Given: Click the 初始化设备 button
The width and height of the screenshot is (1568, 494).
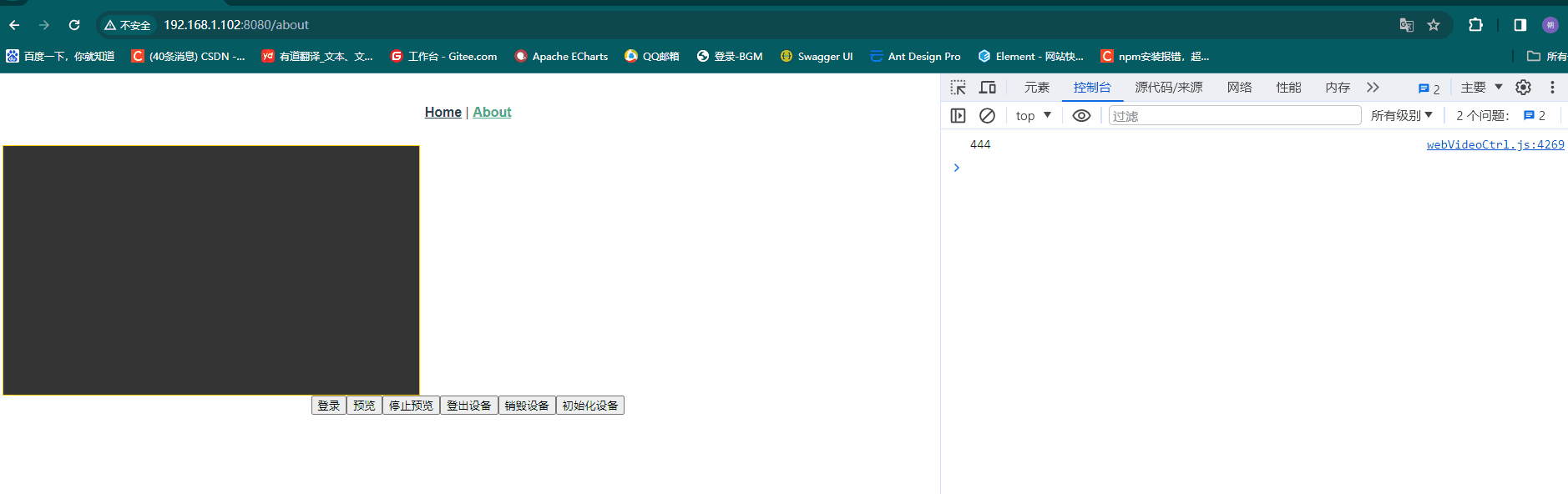Looking at the screenshot, I should (590, 406).
